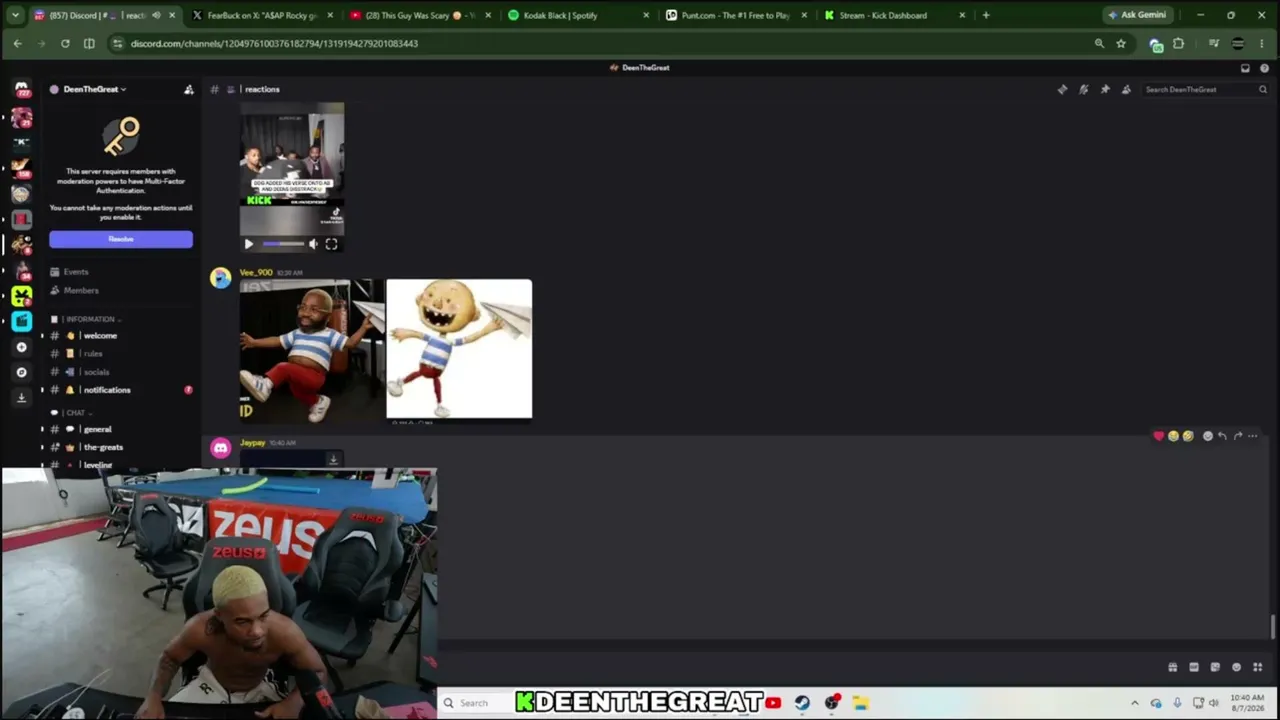
Task: Switch to This Guy Was Scary YouTube tab
Action: click(420, 15)
